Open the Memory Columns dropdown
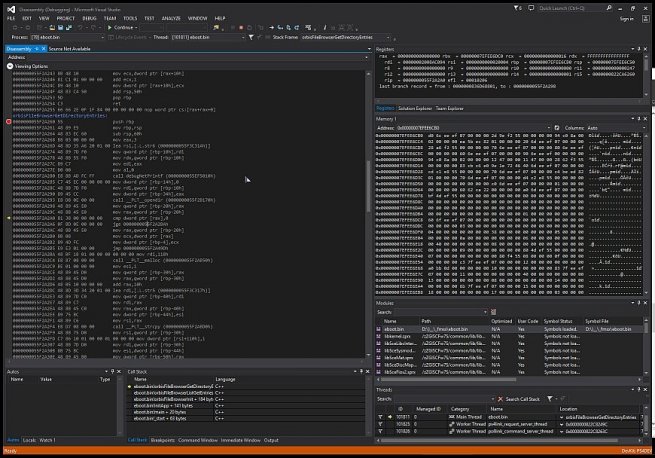The height and width of the screenshot is (458, 655). 618,128
